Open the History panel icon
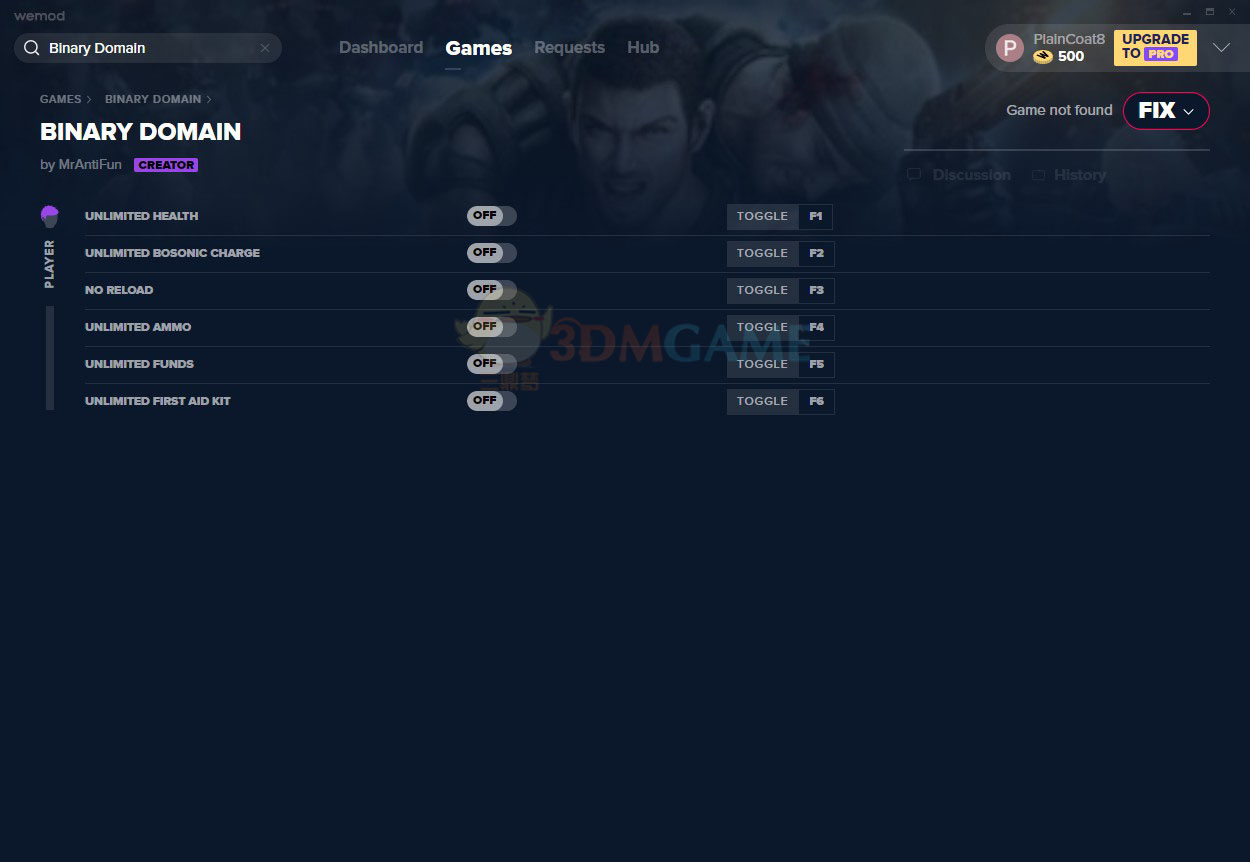The height and width of the screenshot is (862, 1250). click(1039, 175)
